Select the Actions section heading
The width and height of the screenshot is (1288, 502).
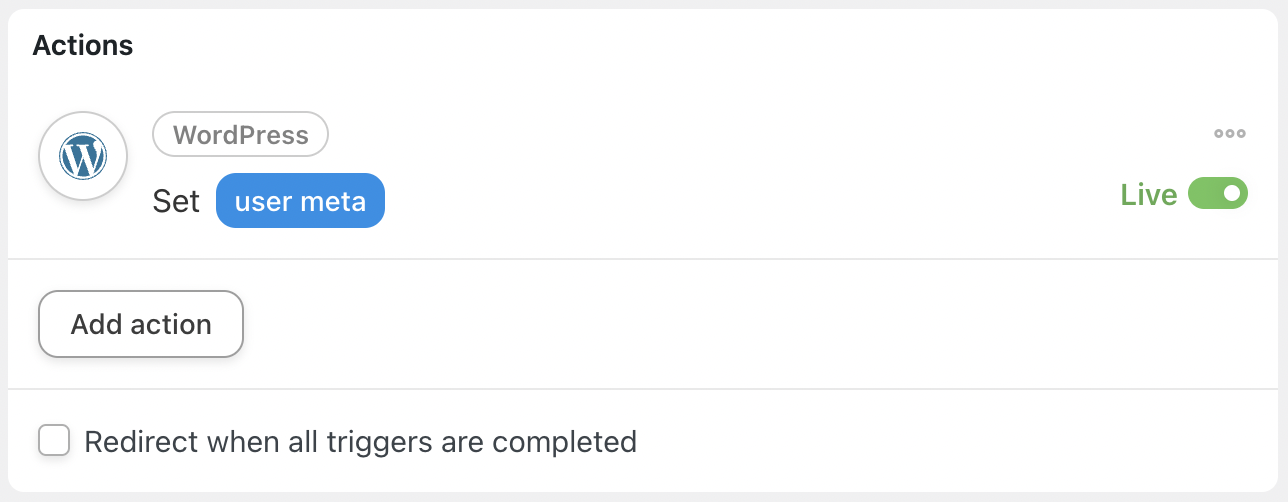[83, 45]
